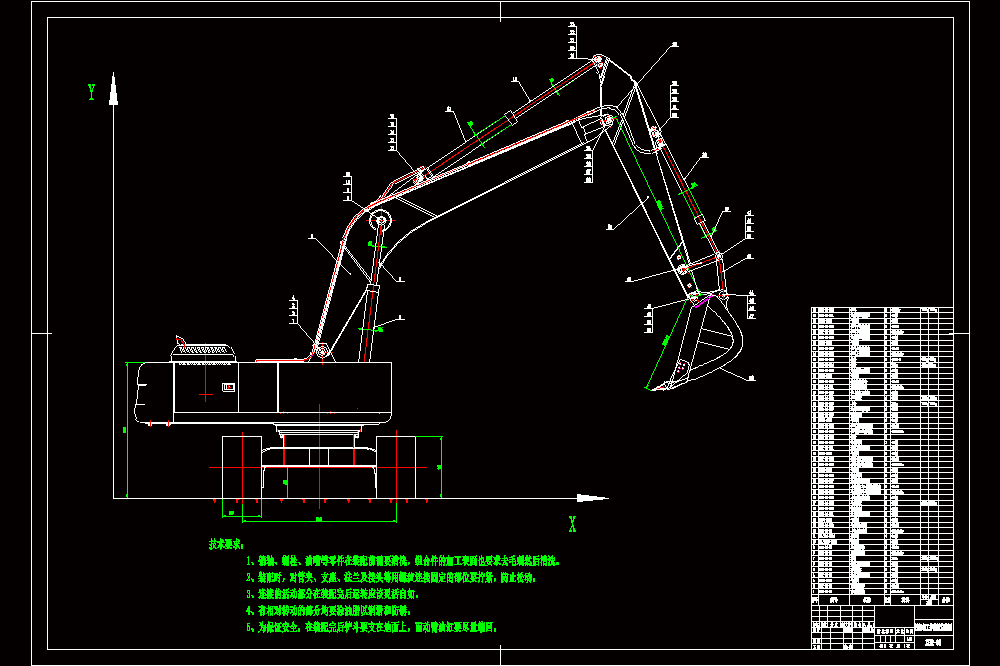Click the parts list table in the title block
Screen dimensions: 1000x666
(882, 456)
